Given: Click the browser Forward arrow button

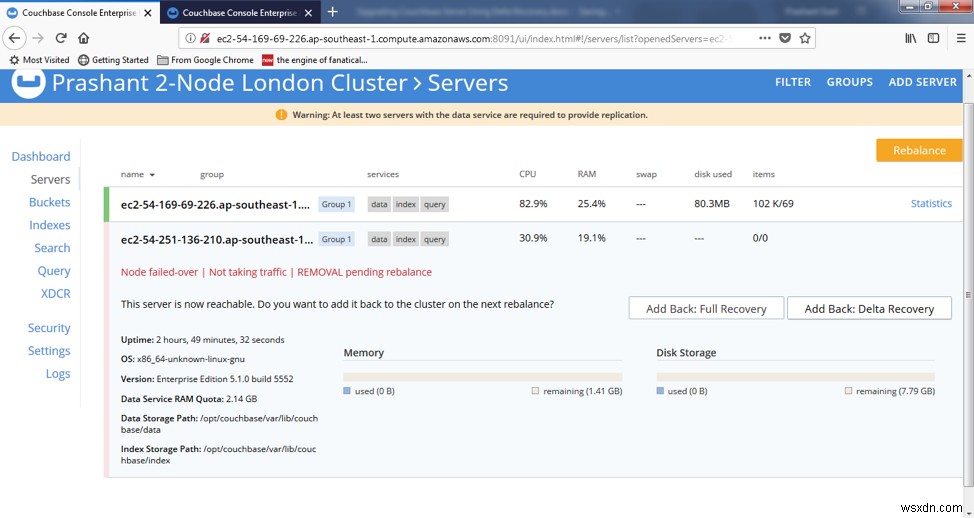Looking at the screenshot, I should coord(39,38).
